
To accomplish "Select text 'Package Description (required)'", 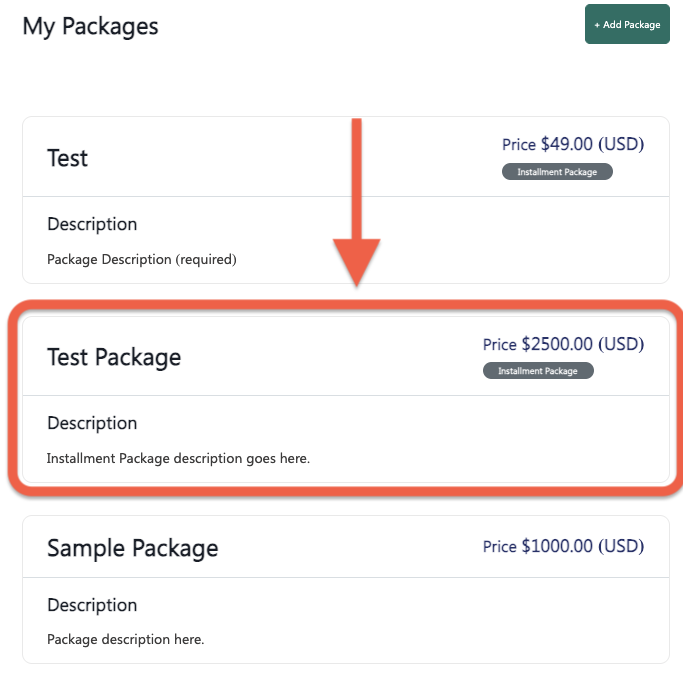I will (142, 260).
